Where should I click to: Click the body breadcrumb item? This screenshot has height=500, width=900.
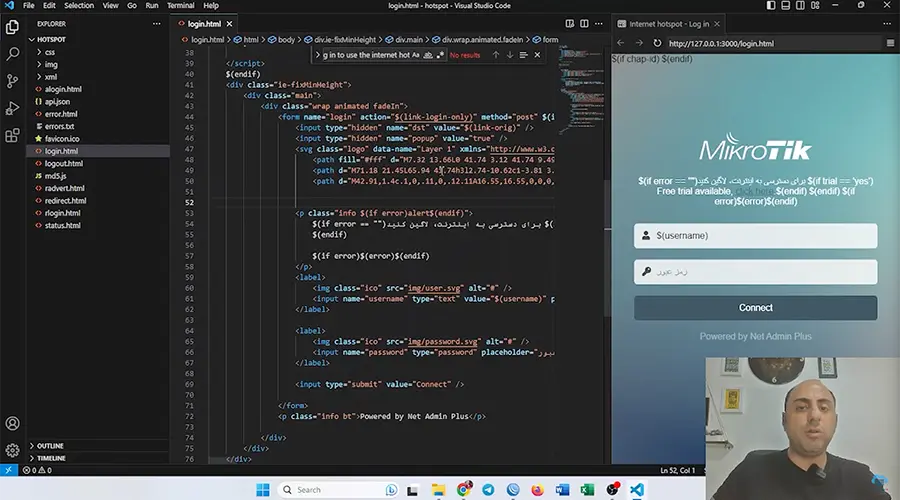click(x=282, y=40)
